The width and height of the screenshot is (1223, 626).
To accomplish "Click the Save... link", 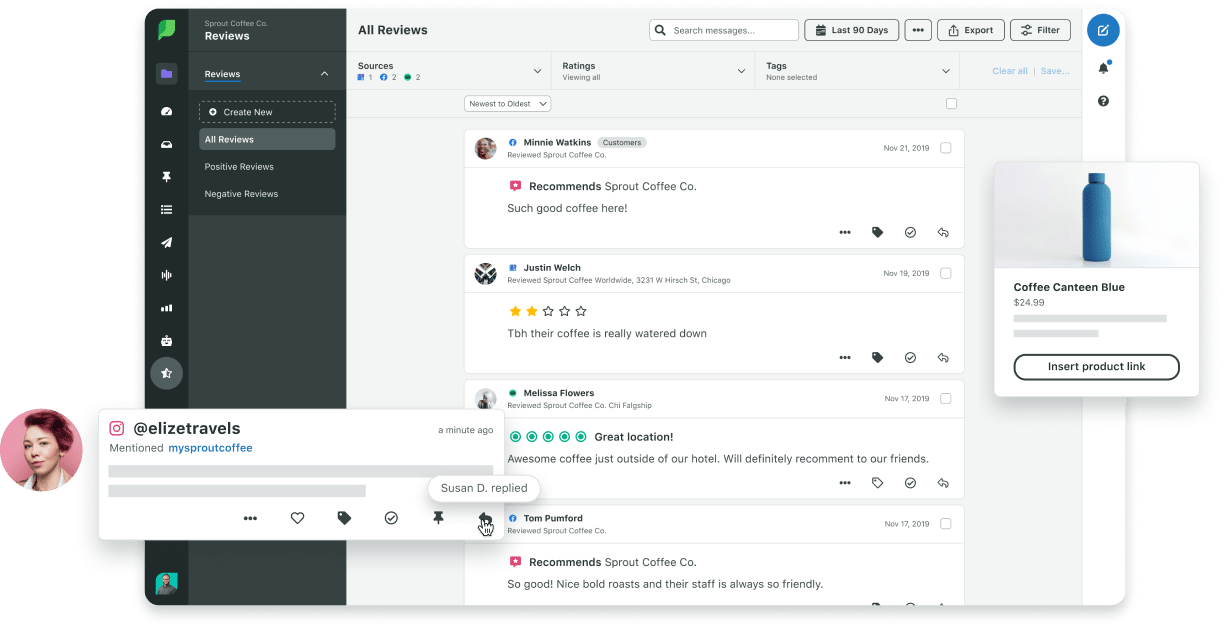I will pos(1055,71).
